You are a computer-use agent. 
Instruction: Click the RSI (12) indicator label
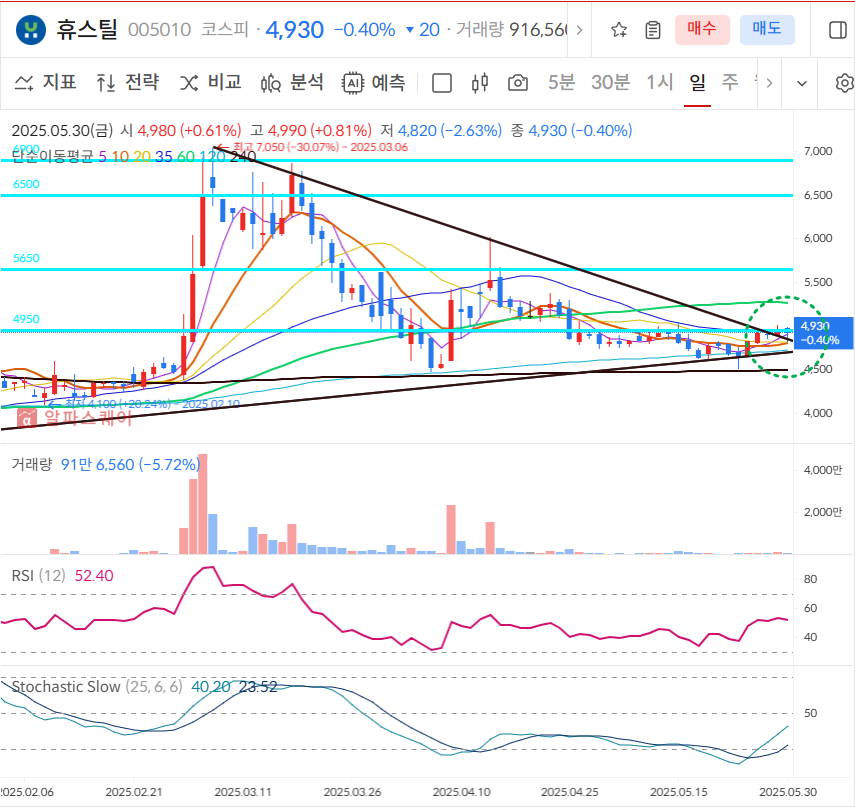pos(39,576)
